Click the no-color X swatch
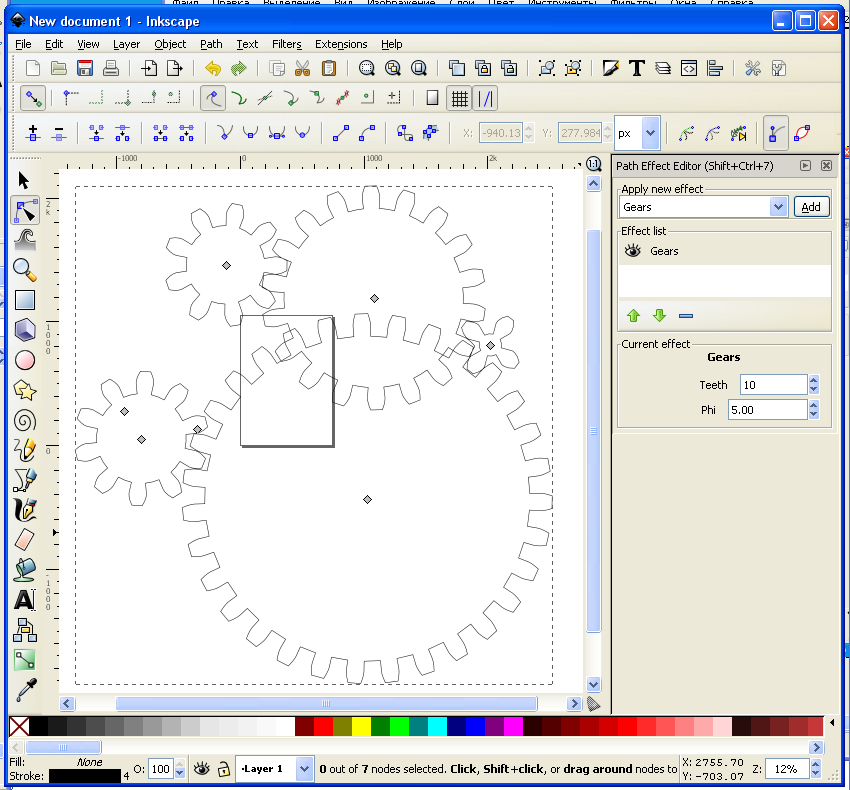The width and height of the screenshot is (850, 790). coord(19,727)
